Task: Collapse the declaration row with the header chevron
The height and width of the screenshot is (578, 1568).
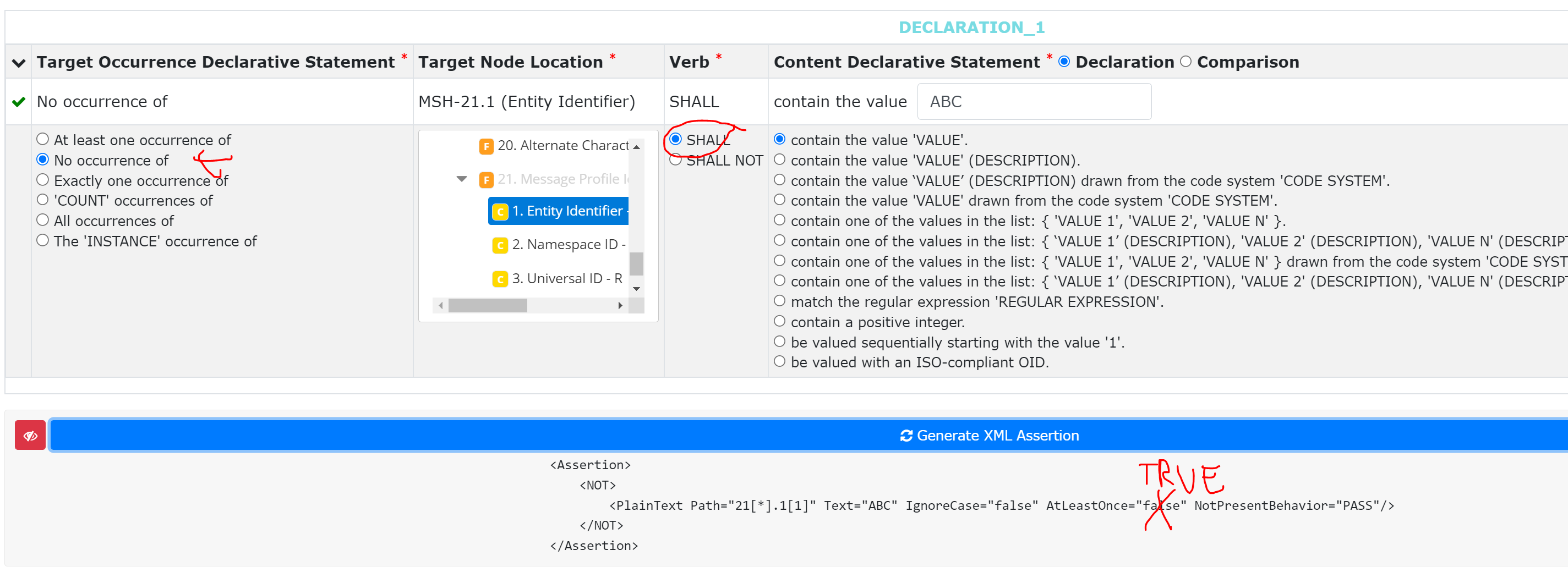Action: pos(18,63)
